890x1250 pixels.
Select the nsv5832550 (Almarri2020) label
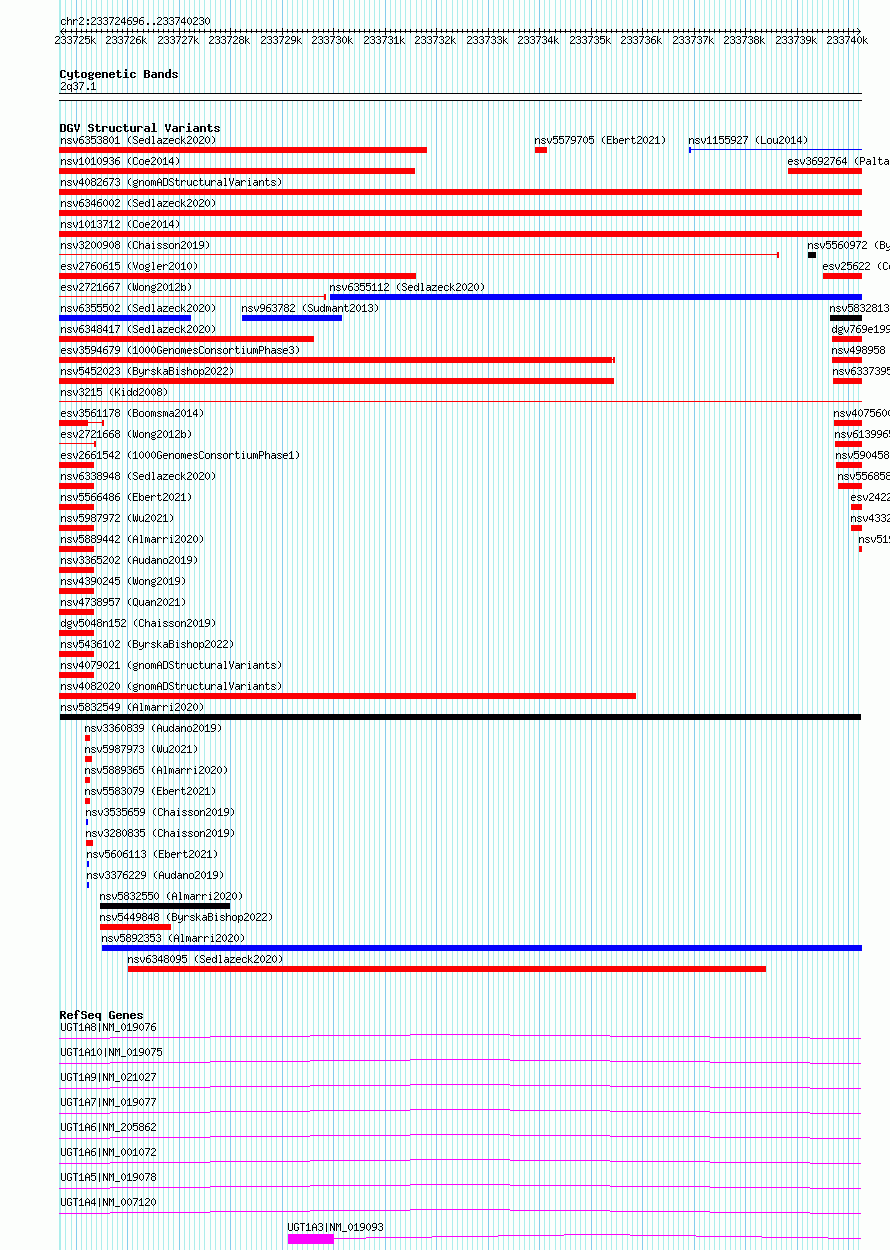[x=172, y=896]
